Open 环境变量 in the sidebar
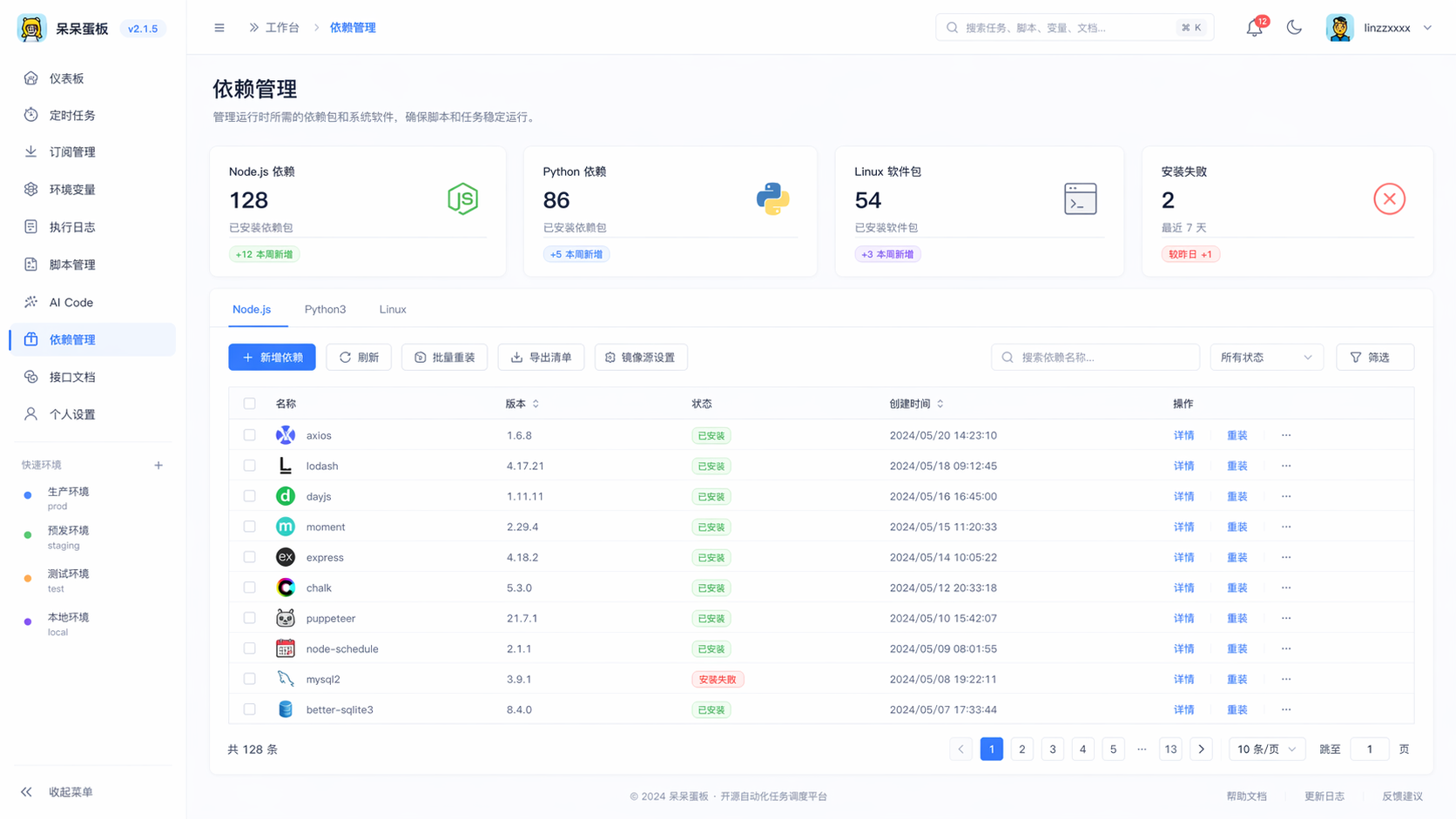 [x=92, y=190]
